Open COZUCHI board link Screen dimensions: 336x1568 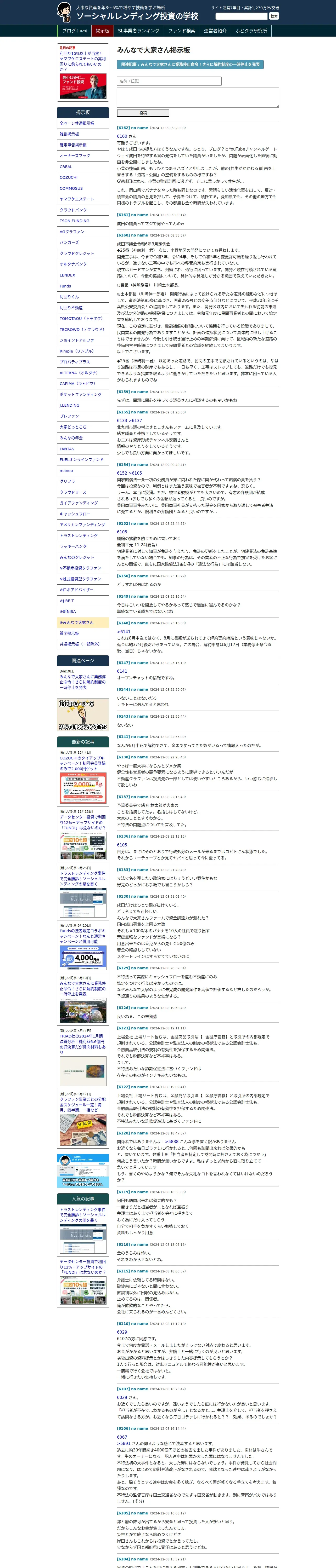[x=83, y=178]
